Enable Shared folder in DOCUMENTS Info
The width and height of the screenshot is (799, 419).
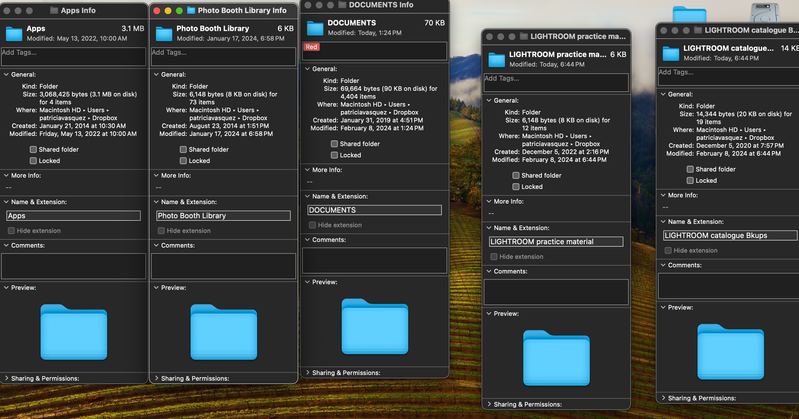pos(334,144)
